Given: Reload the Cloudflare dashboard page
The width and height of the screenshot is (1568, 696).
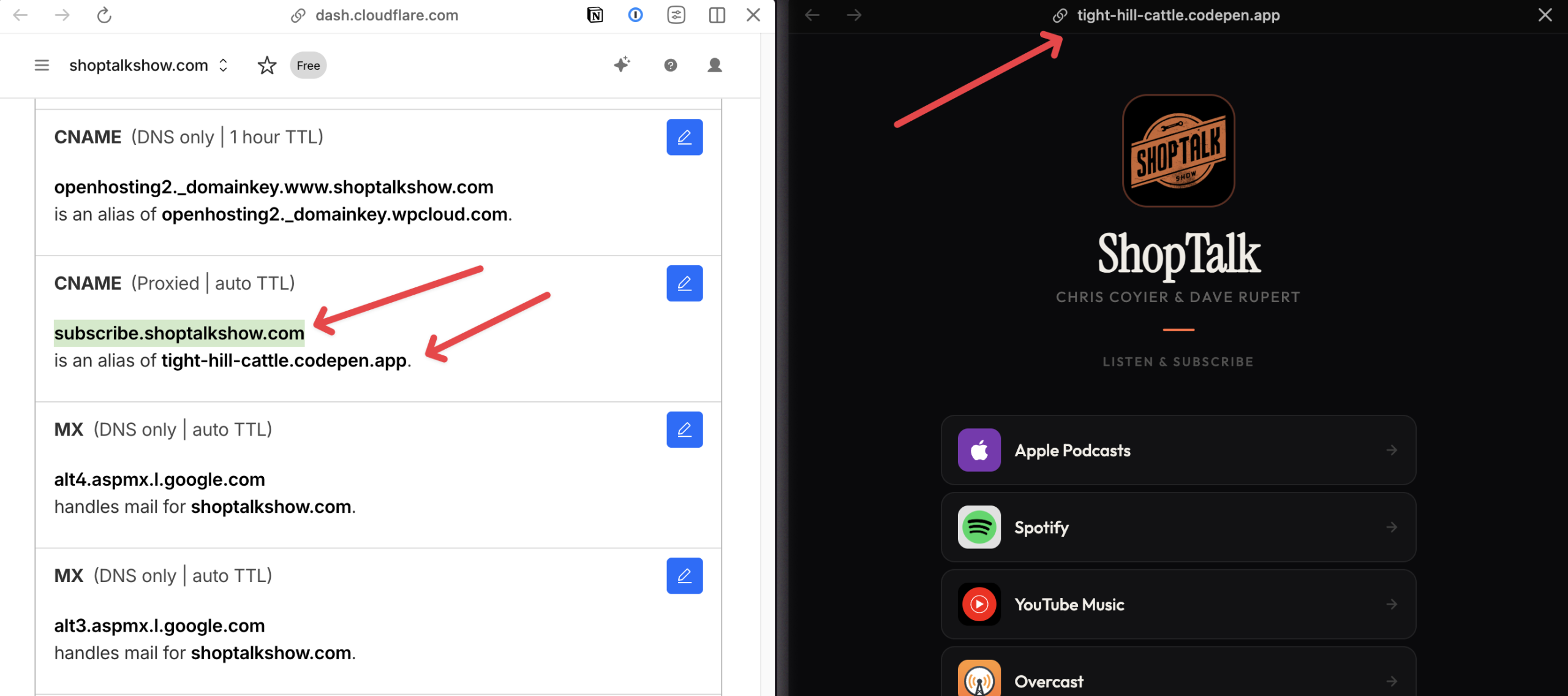Looking at the screenshot, I should coord(104,15).
